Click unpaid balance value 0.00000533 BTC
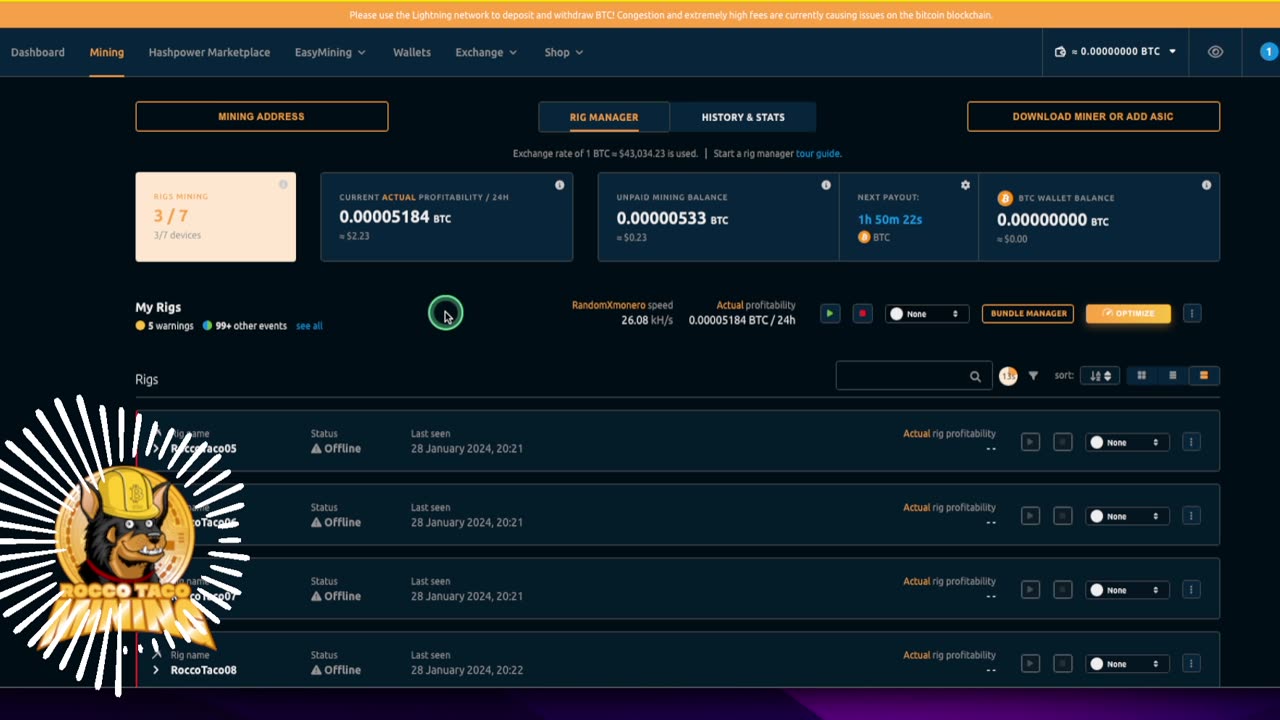Viewport: 1280px width, 720px height. coord(672,218)
